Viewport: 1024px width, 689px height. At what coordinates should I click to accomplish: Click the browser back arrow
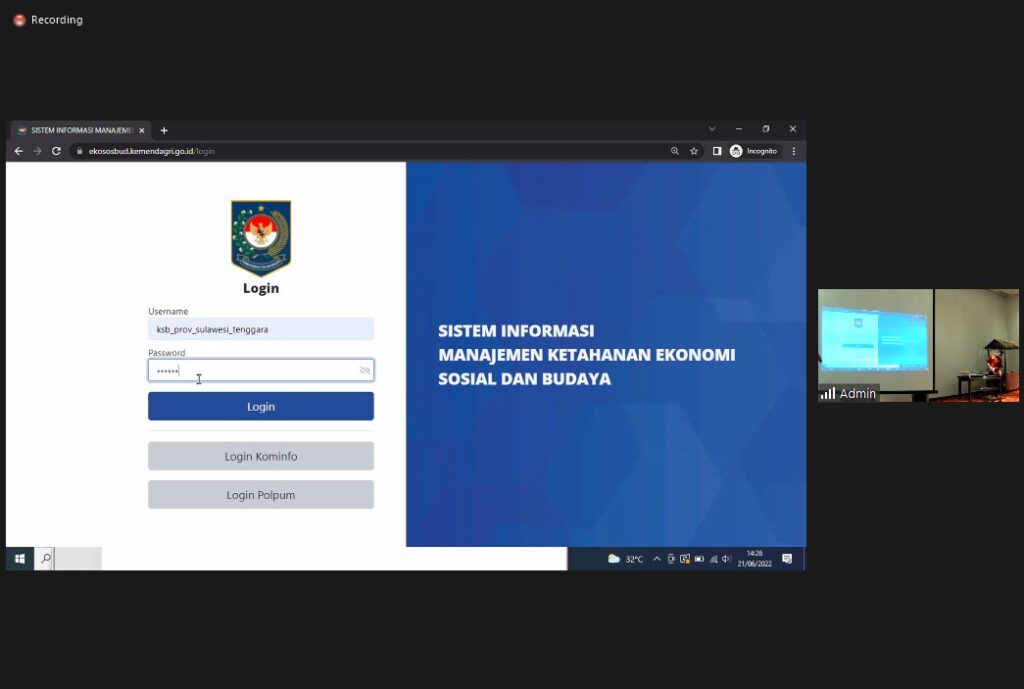coord(19,151)
